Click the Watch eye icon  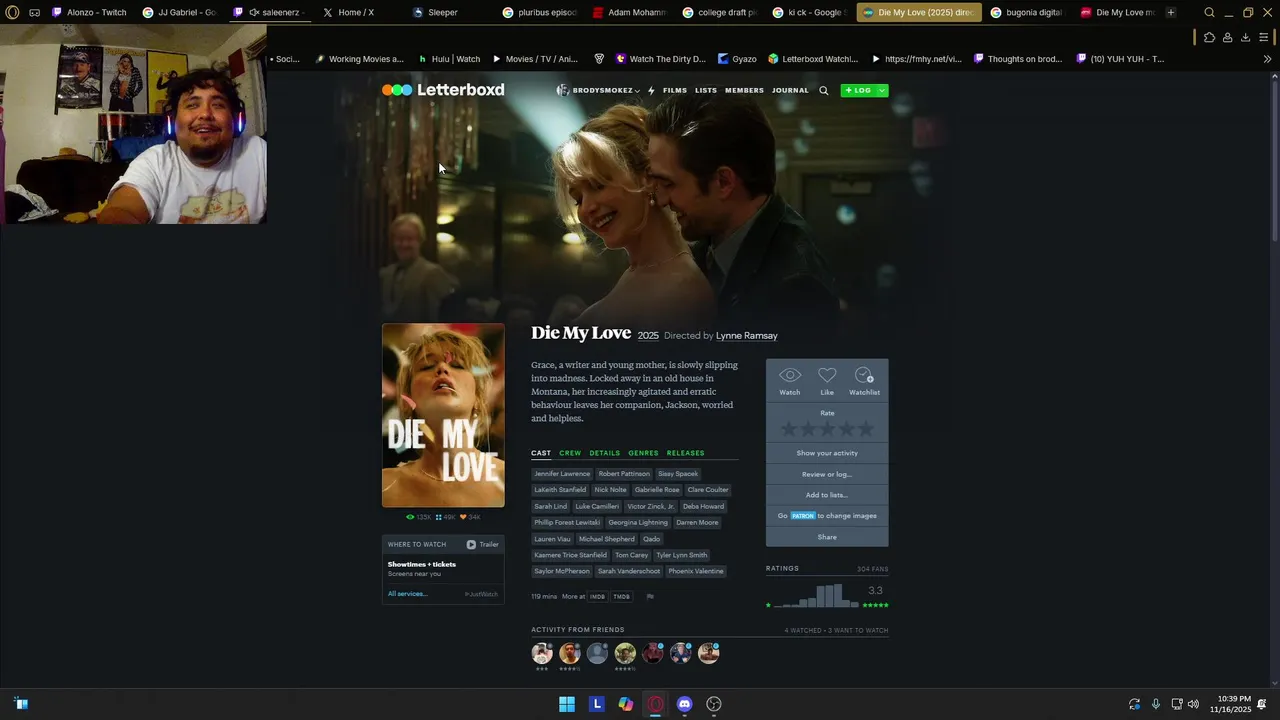click(x=790, y=375)
